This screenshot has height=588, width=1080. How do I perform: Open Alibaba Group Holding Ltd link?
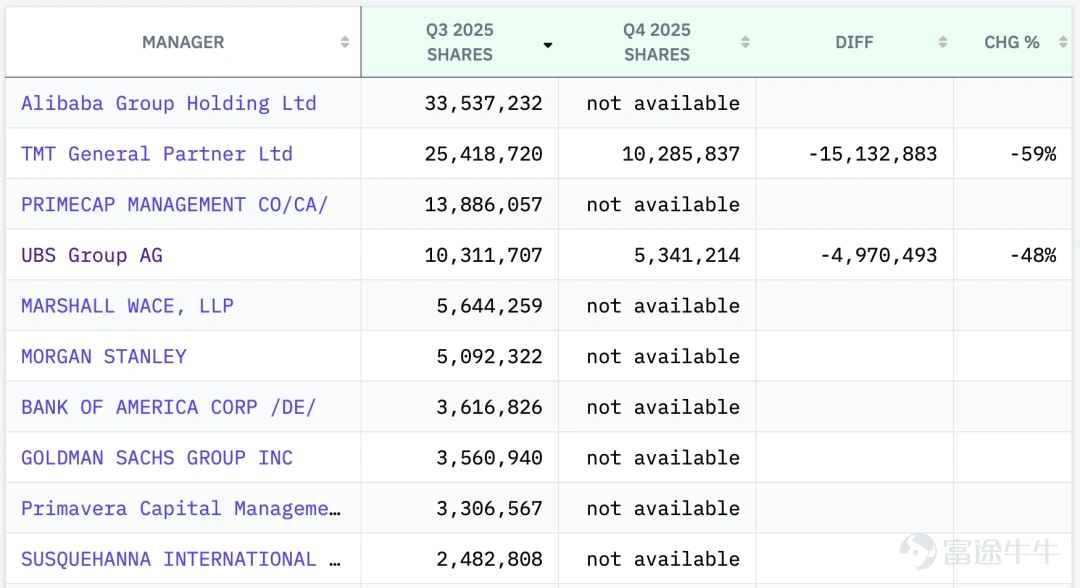tap(169, 103)
